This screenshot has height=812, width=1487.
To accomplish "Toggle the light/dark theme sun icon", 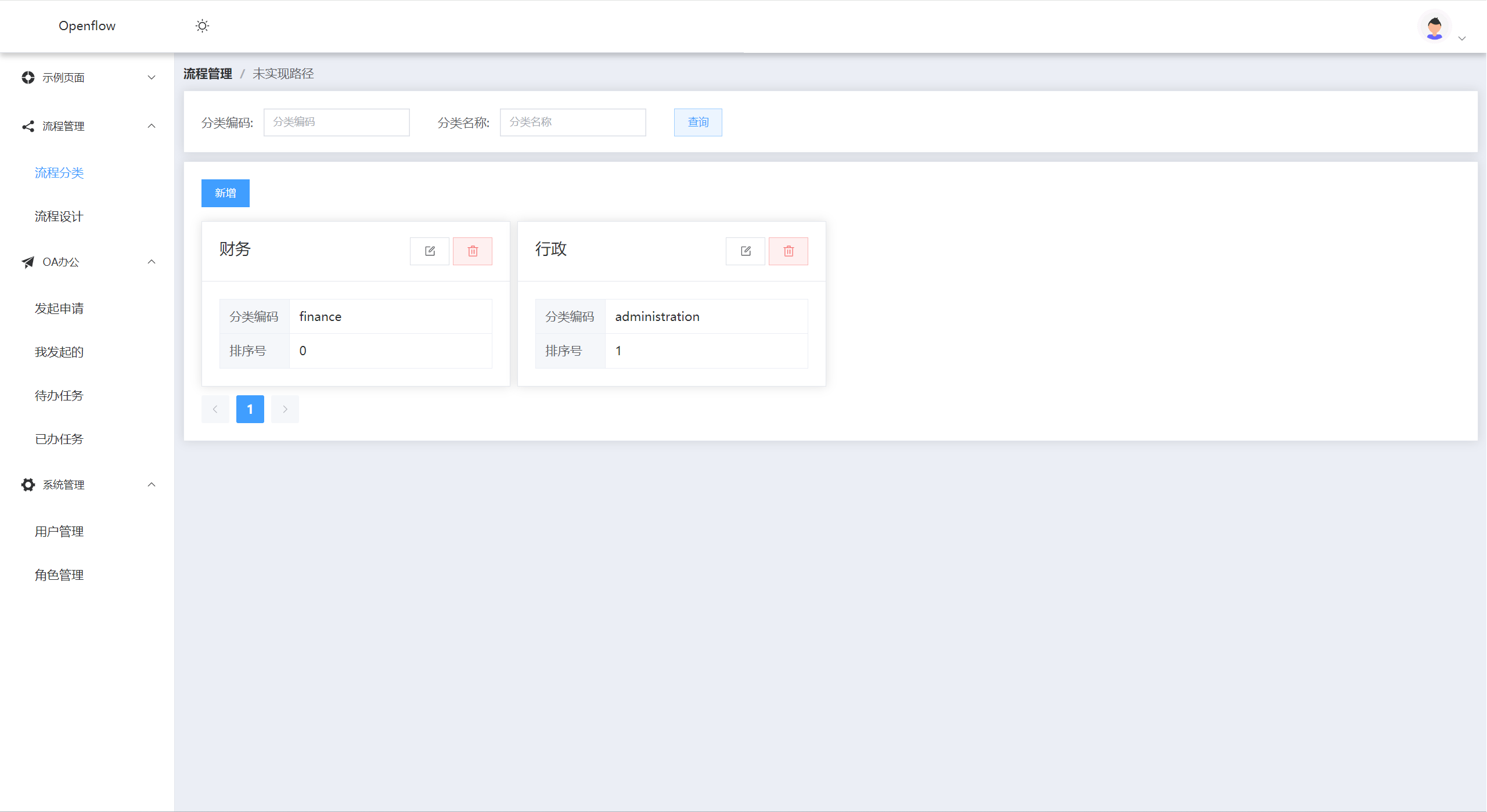I will (x=202, y=26).
